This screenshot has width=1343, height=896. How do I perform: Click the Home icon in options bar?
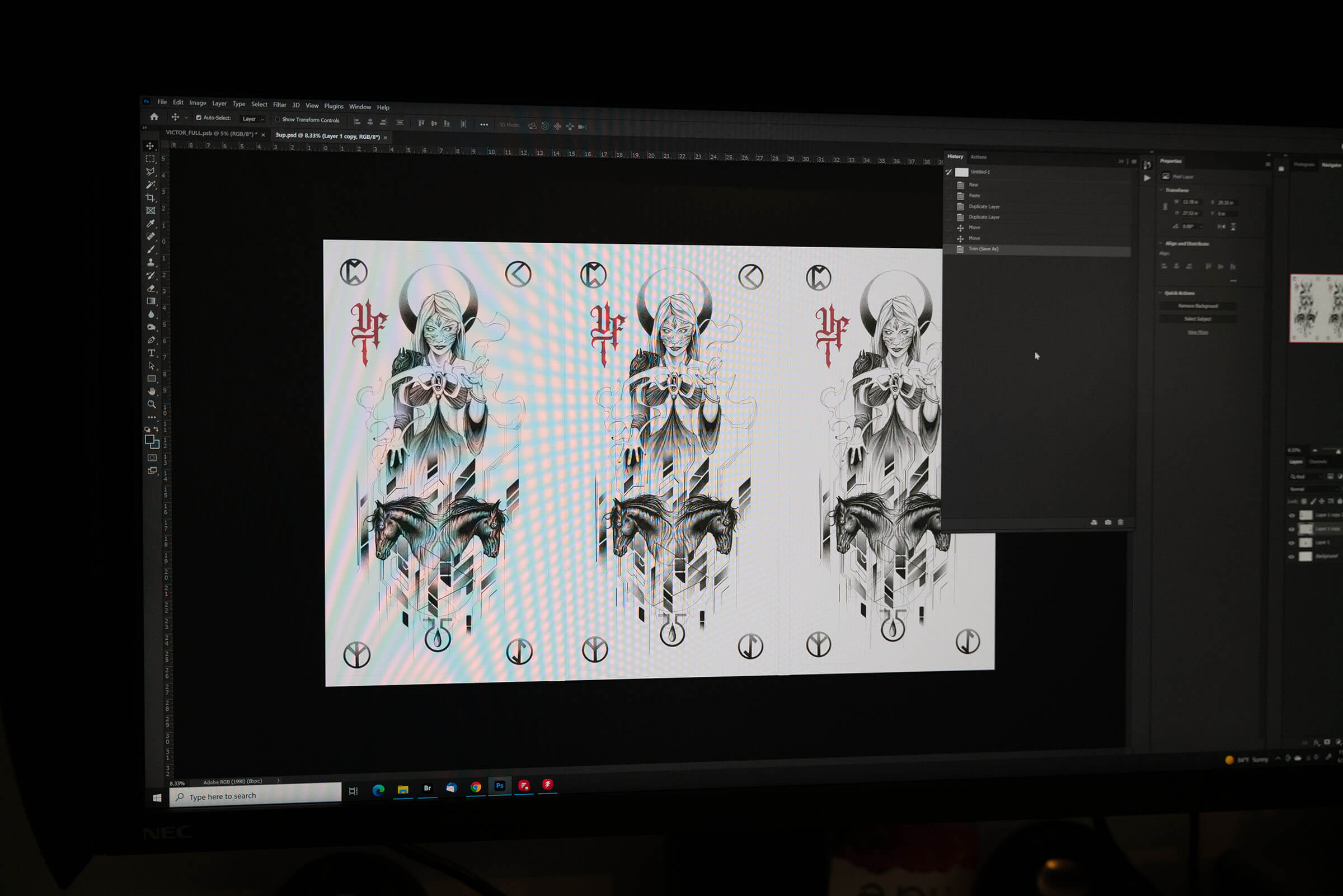(154, 116)
